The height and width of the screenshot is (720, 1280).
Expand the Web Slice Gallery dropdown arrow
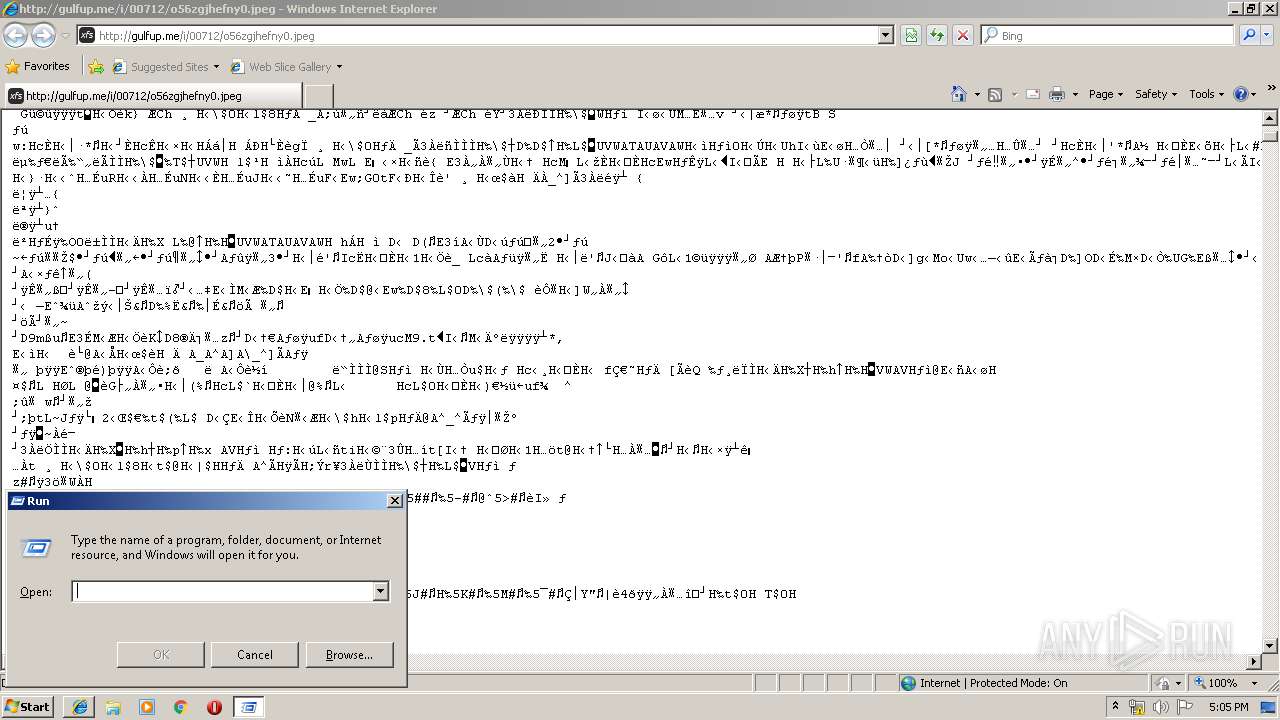click(339, 67)
